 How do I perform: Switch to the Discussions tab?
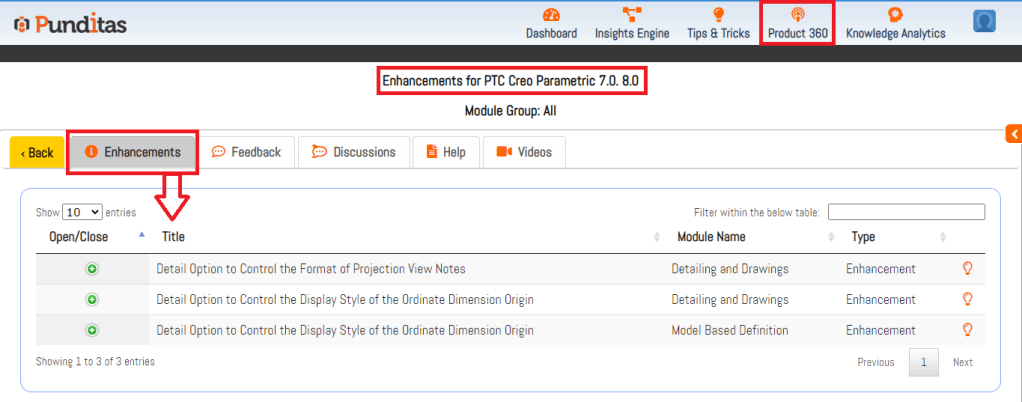coord(354,152)
